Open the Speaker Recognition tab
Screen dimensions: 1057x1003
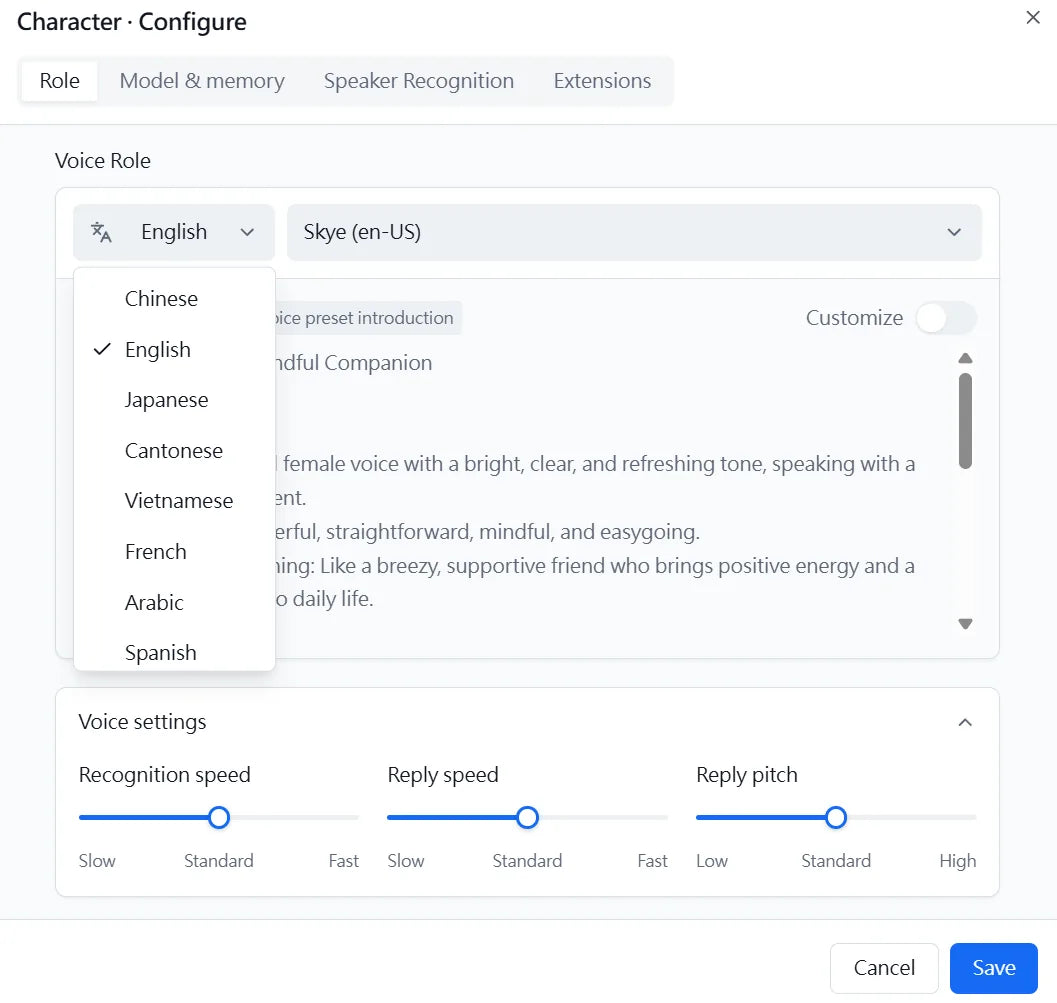coord(419,81)
